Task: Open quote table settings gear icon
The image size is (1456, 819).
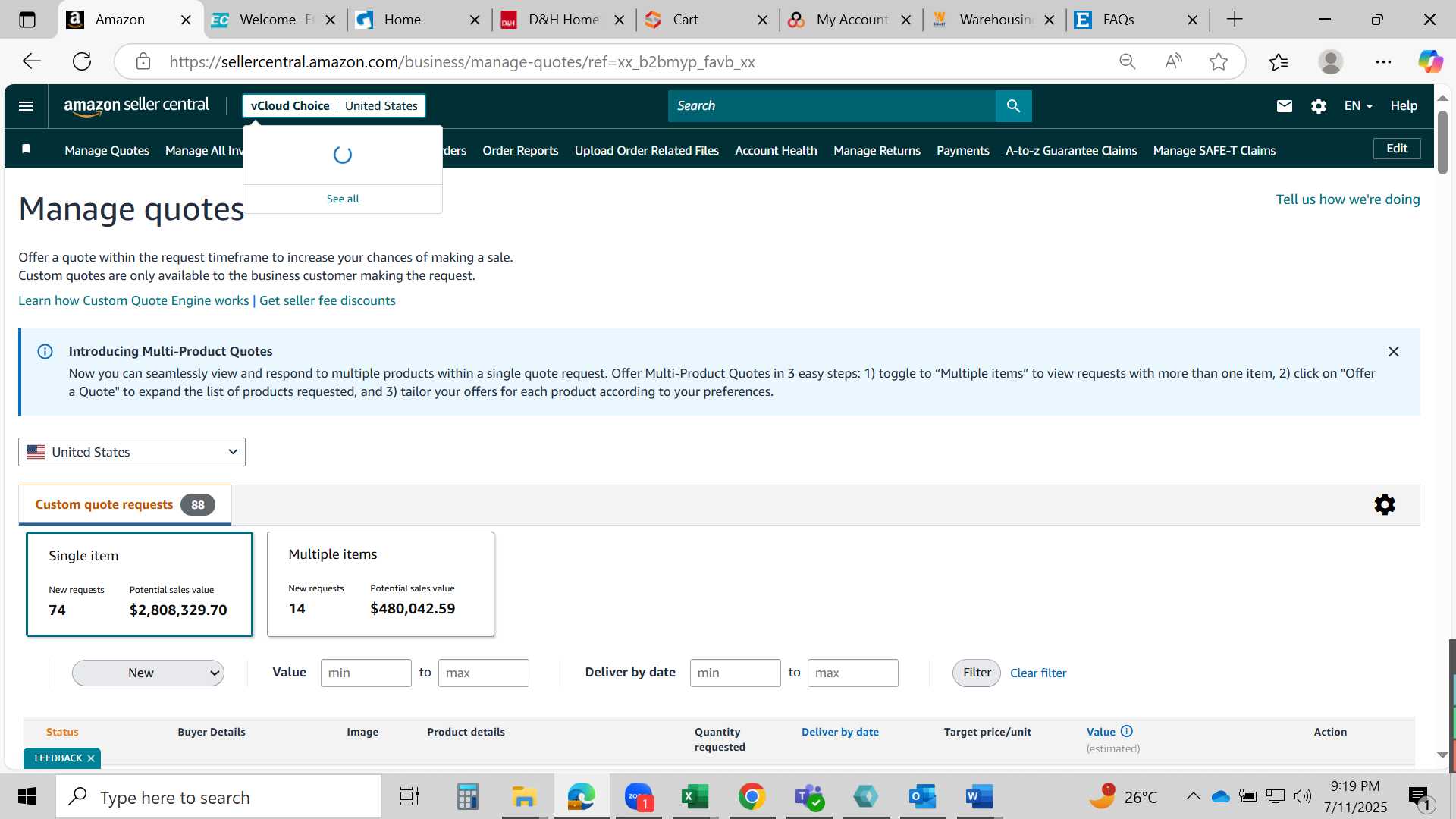Action: (x=1385, y=505)
